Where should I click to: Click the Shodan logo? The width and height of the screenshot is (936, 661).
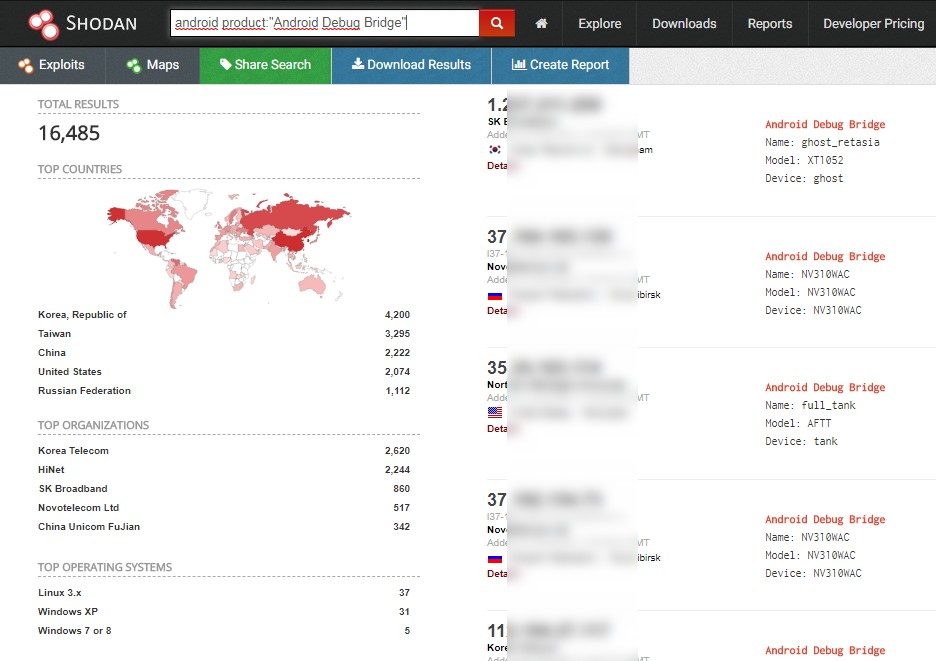click(x=83, y=24)
